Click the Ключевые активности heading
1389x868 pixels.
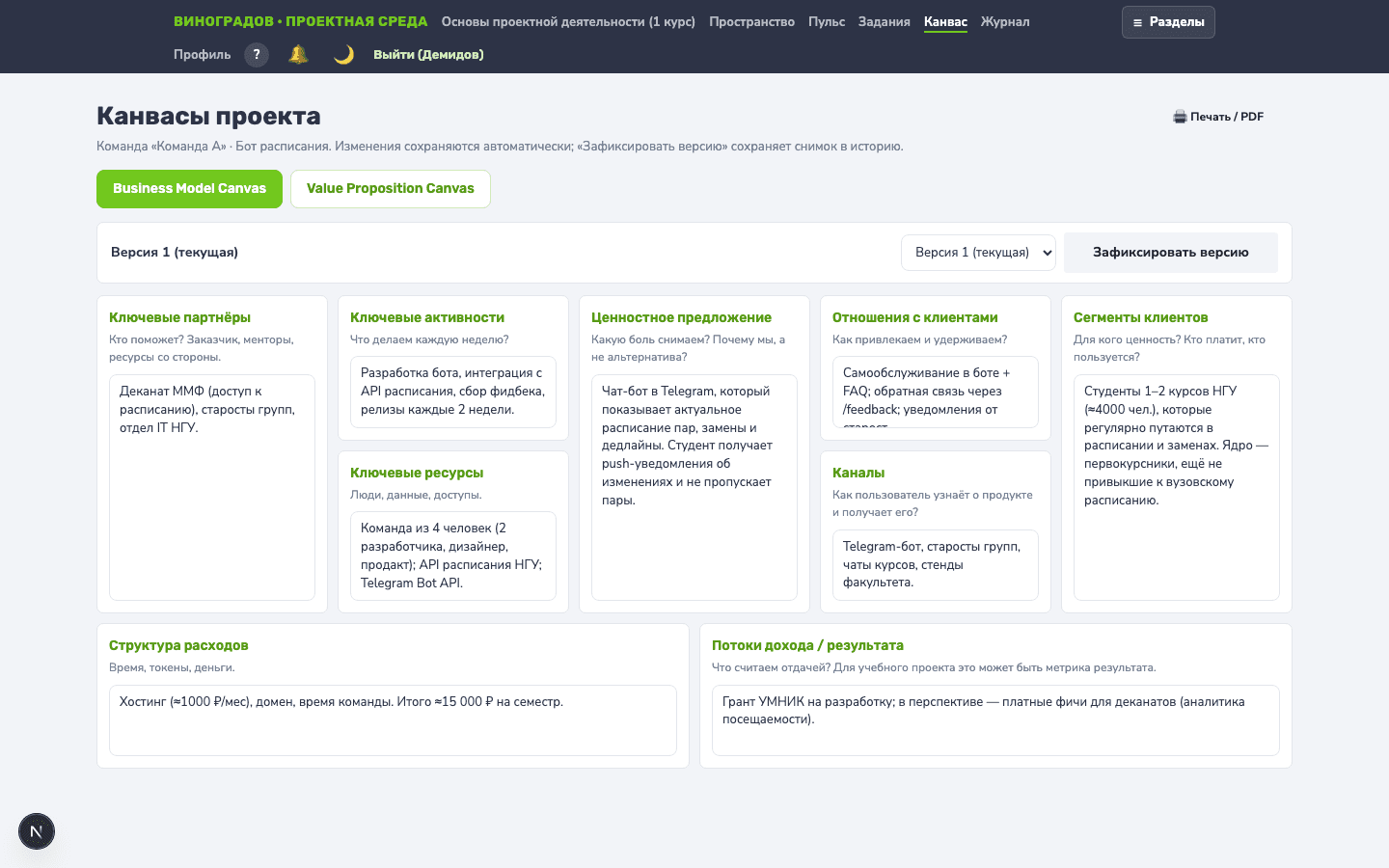click(x=427, y=317)
